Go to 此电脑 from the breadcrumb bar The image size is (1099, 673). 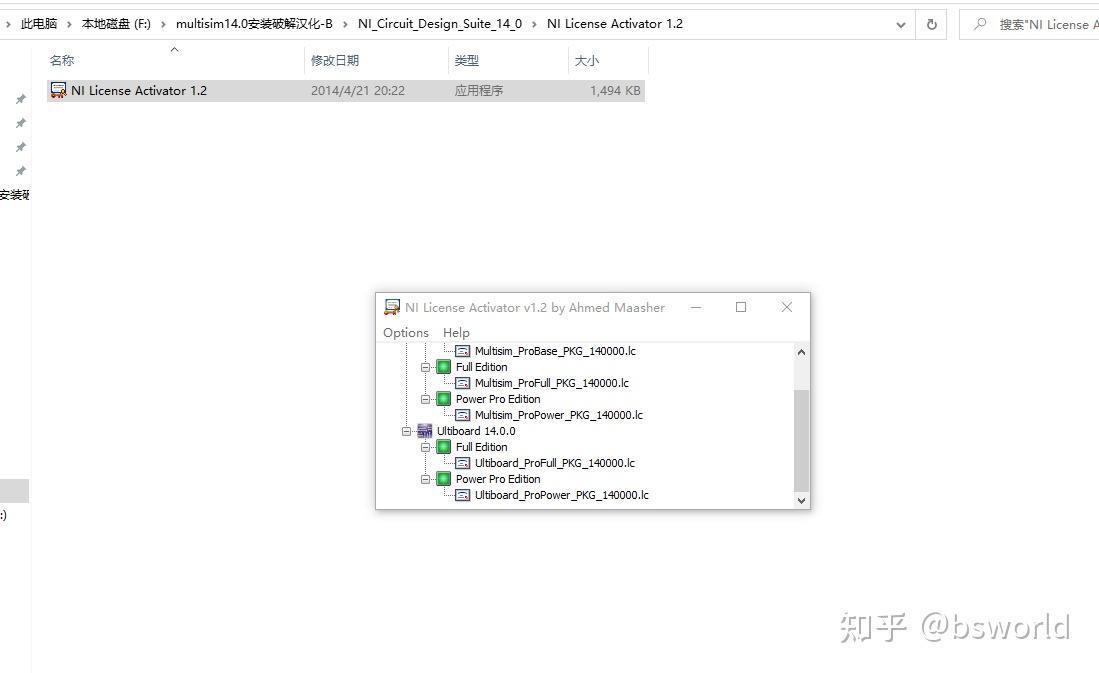(36, 23)
